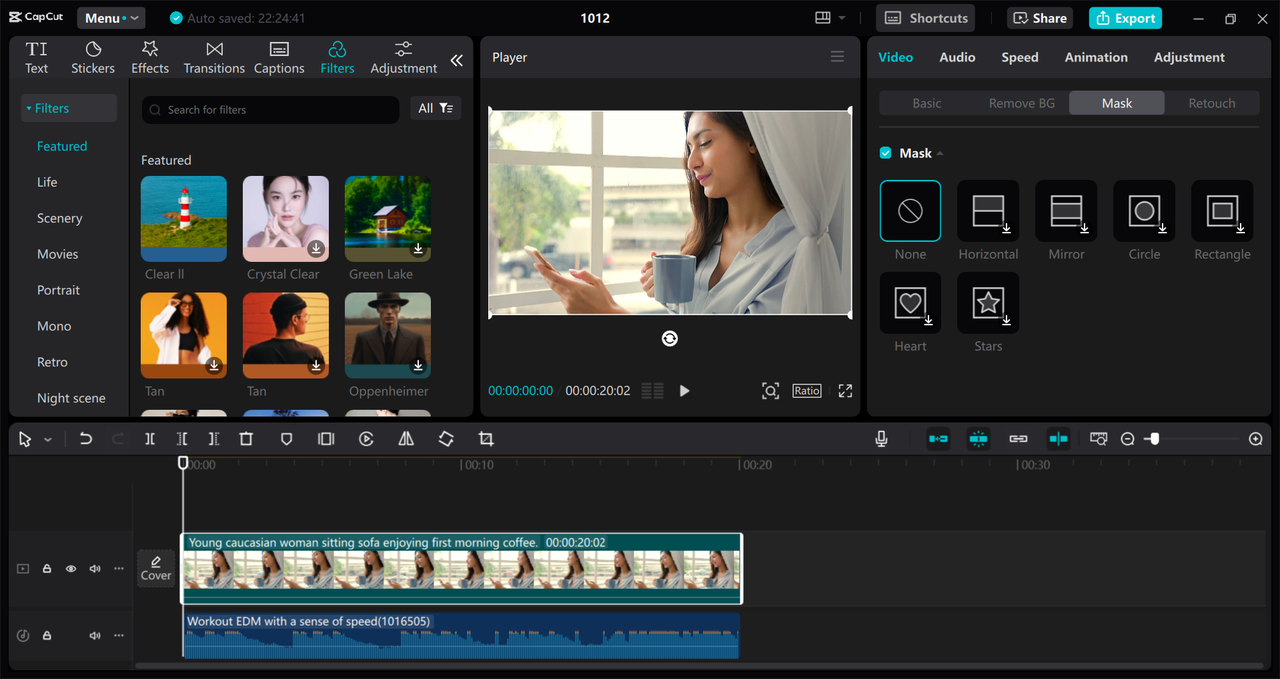The width and height of the screenshot is (1280, 679).
Task: Toggle visibility eye on video track
Action: pos(71,569)
